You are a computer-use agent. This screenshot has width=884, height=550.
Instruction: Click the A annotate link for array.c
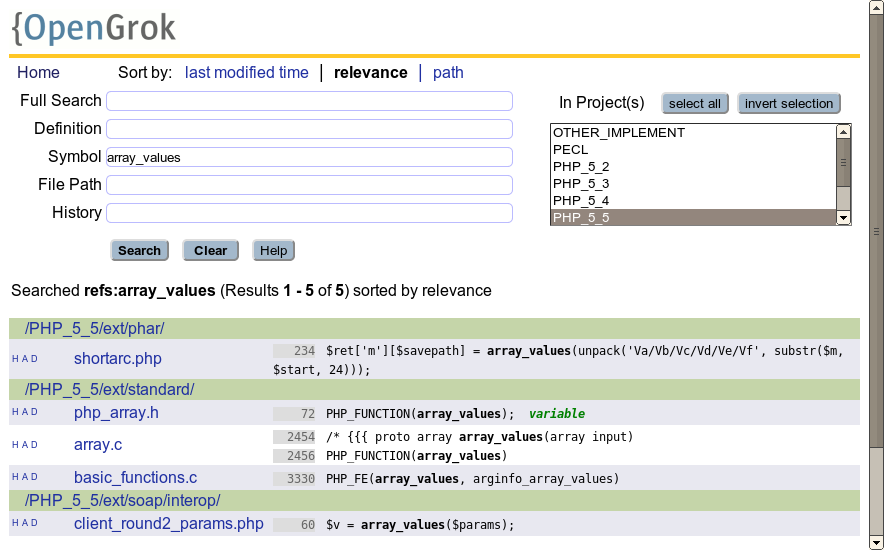coord(25,445)
